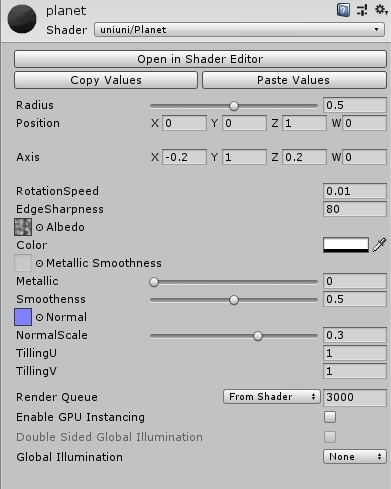This screenshot has width=391, height=489.
Task: Click the Axis X field showing -0.2
Action: point(184,157)
